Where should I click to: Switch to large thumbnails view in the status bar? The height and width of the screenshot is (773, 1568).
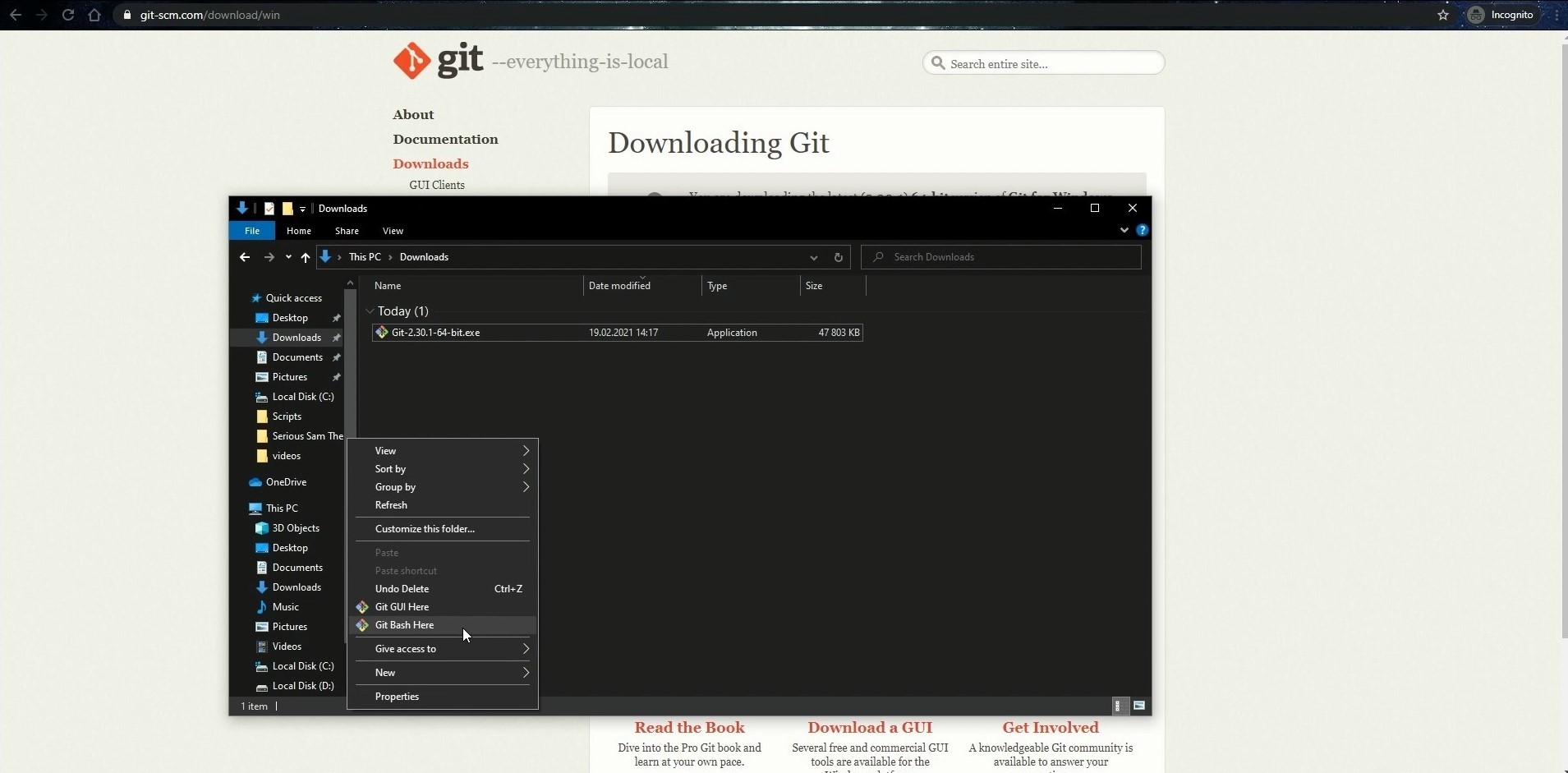pos(1139,705)
